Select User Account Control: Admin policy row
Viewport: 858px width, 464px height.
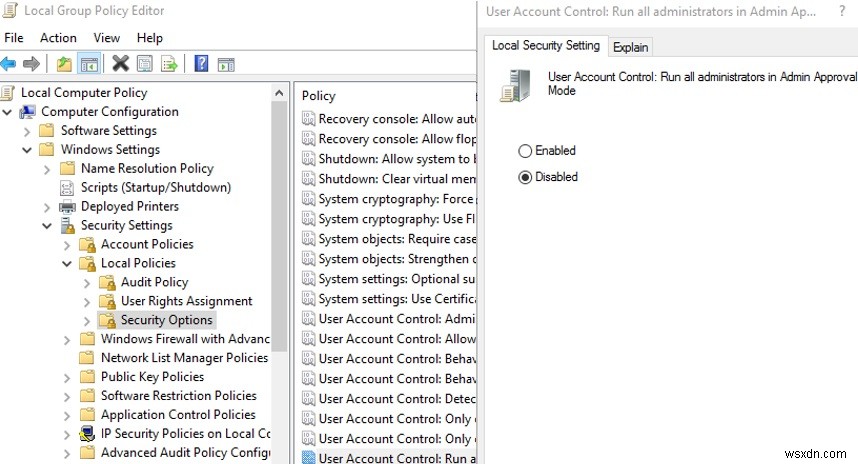[x=389, y=319]
